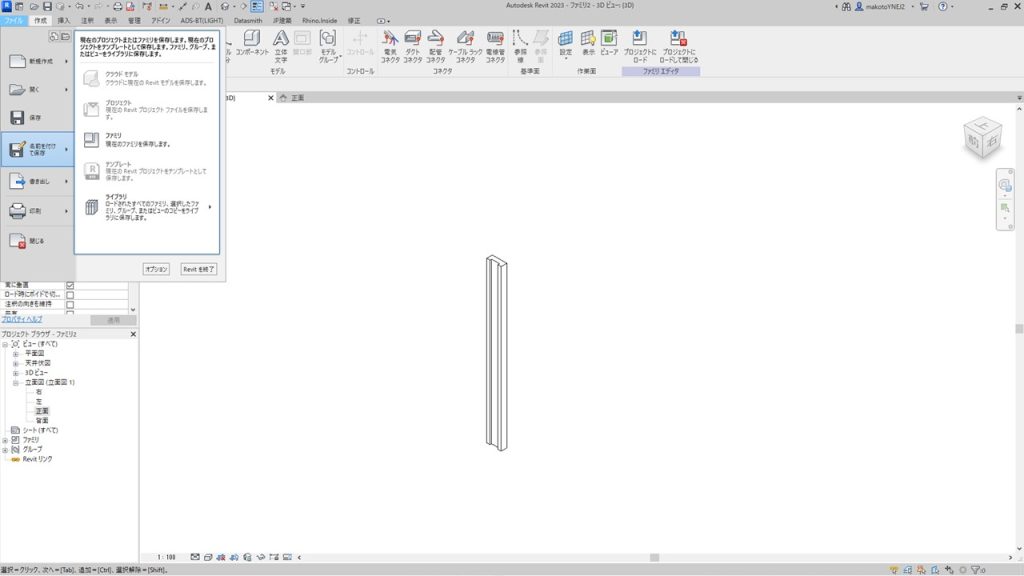Expand the 平面図 (Floor Plans) node

[x=16, y=354]
